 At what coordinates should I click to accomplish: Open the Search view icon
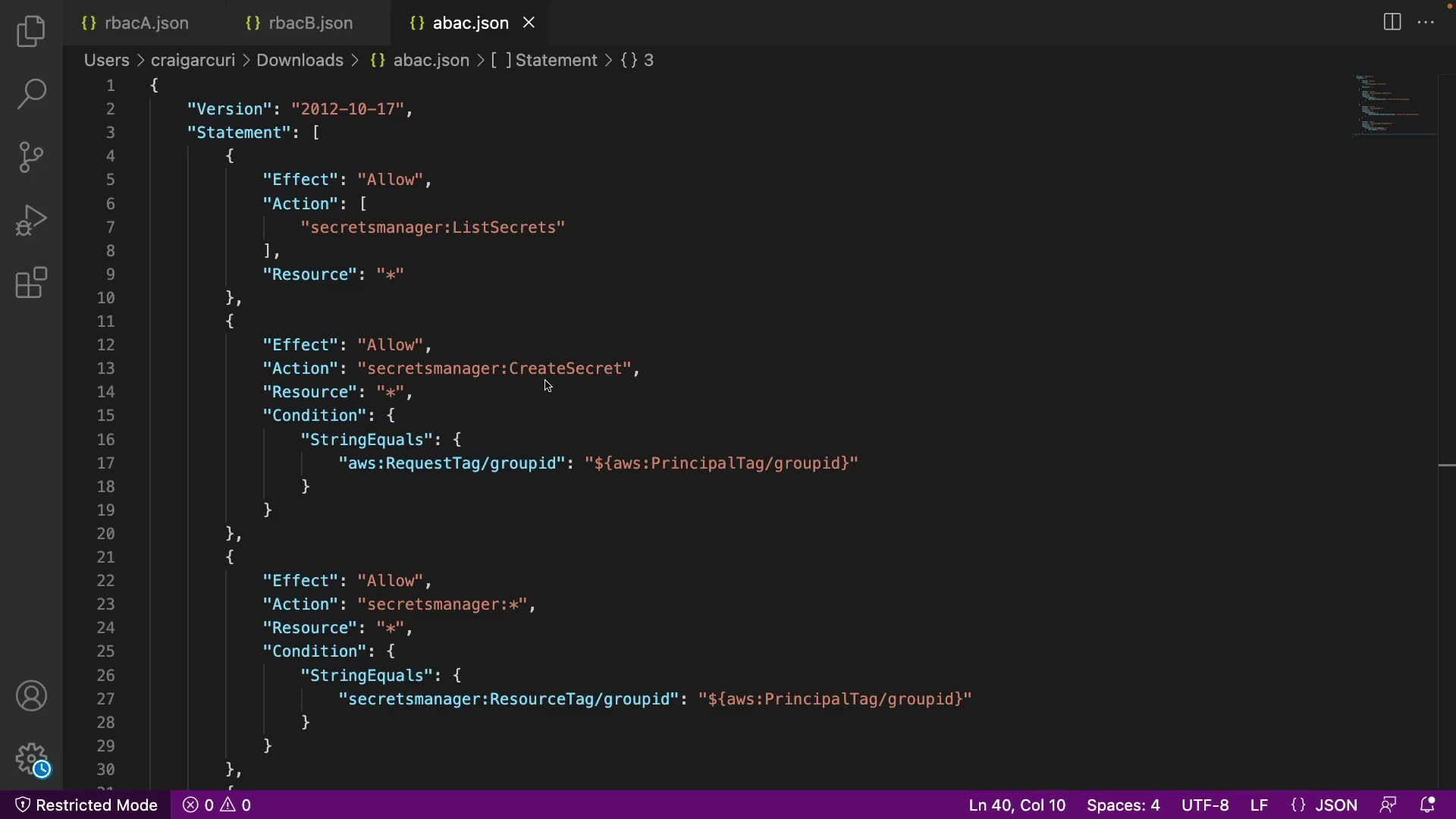tap(31, 94)
